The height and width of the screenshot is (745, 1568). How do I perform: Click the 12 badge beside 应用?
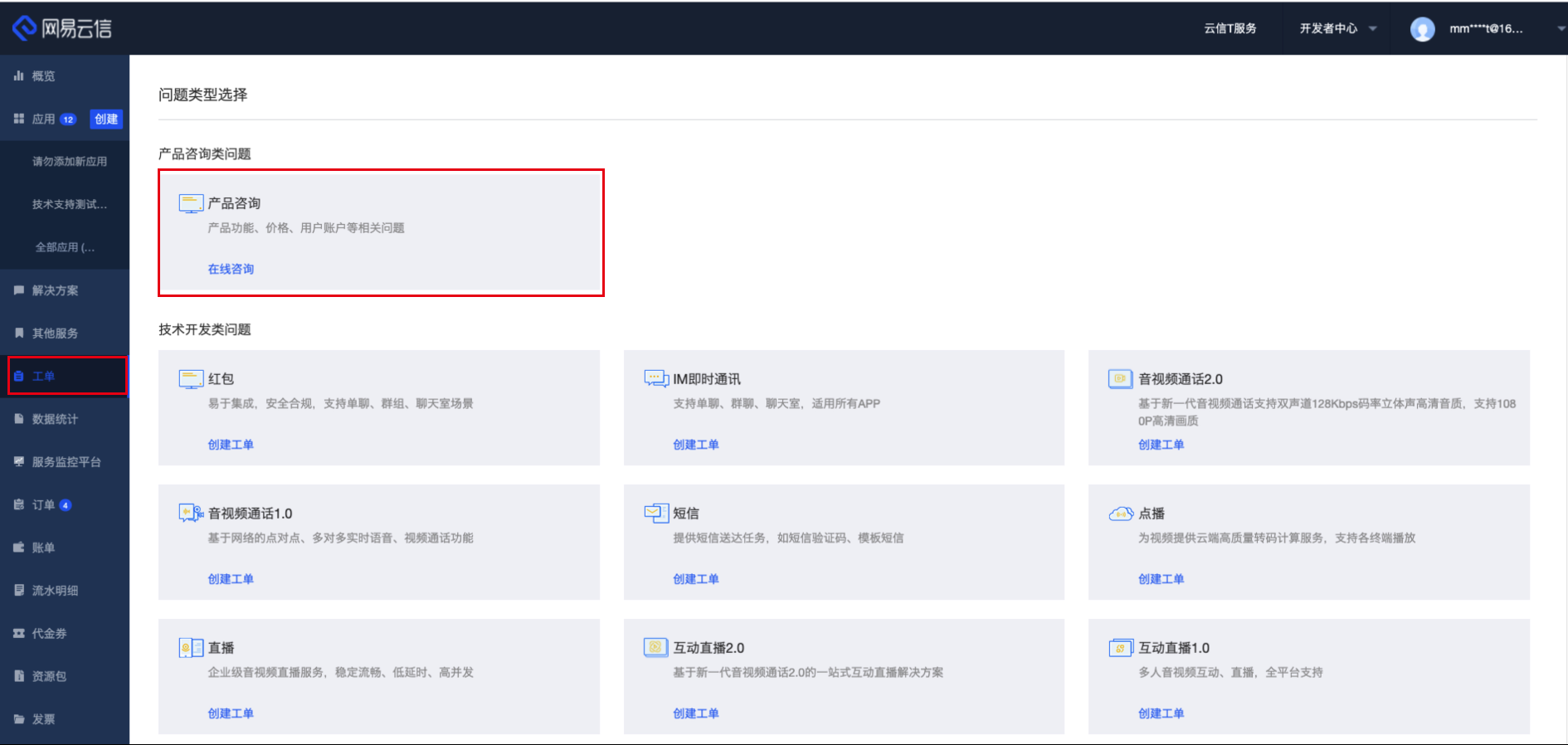pyautogui.click(x=69, y=119)
